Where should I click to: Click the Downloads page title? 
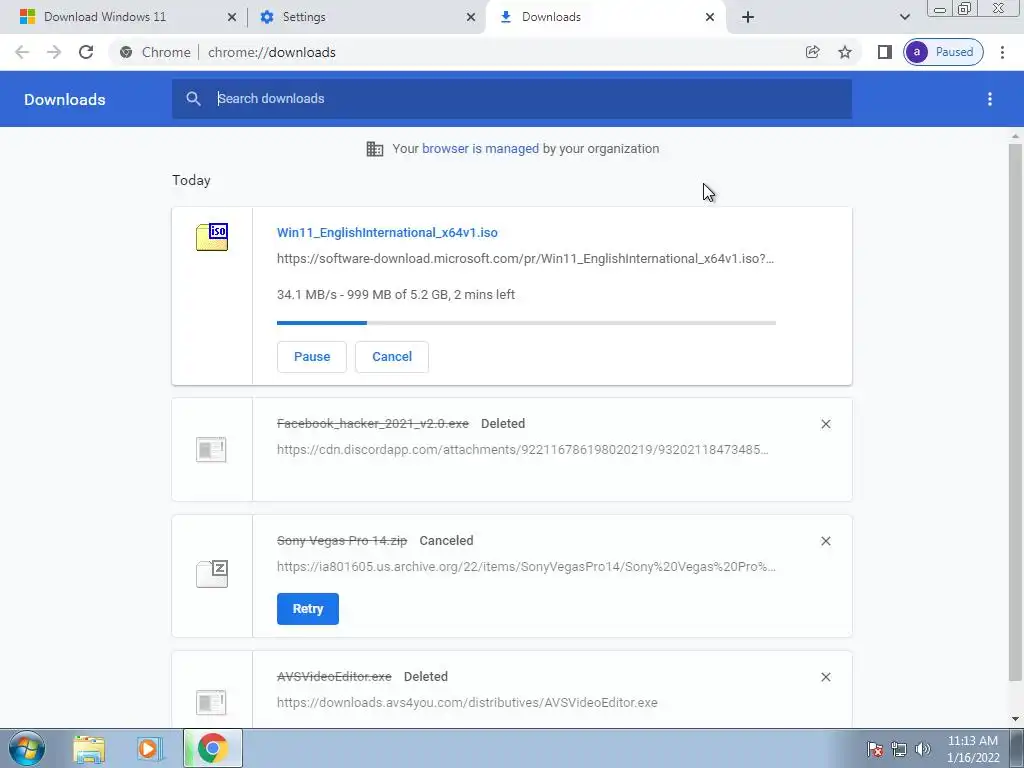65,99
